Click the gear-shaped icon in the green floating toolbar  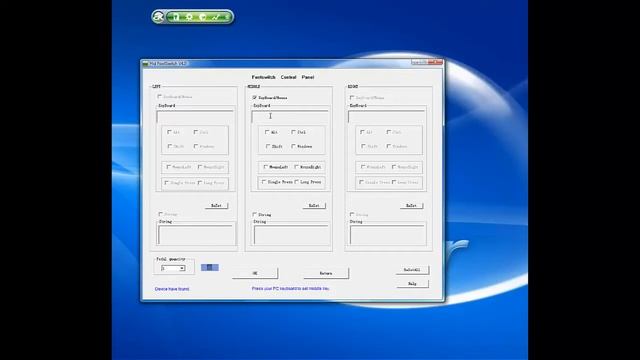pos(189,17)
